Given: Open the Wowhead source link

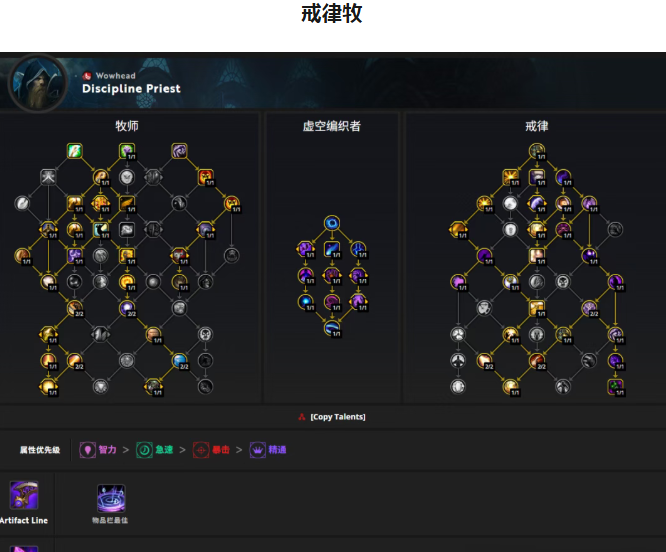Looking at the screenshot, I should coord(110,76).
